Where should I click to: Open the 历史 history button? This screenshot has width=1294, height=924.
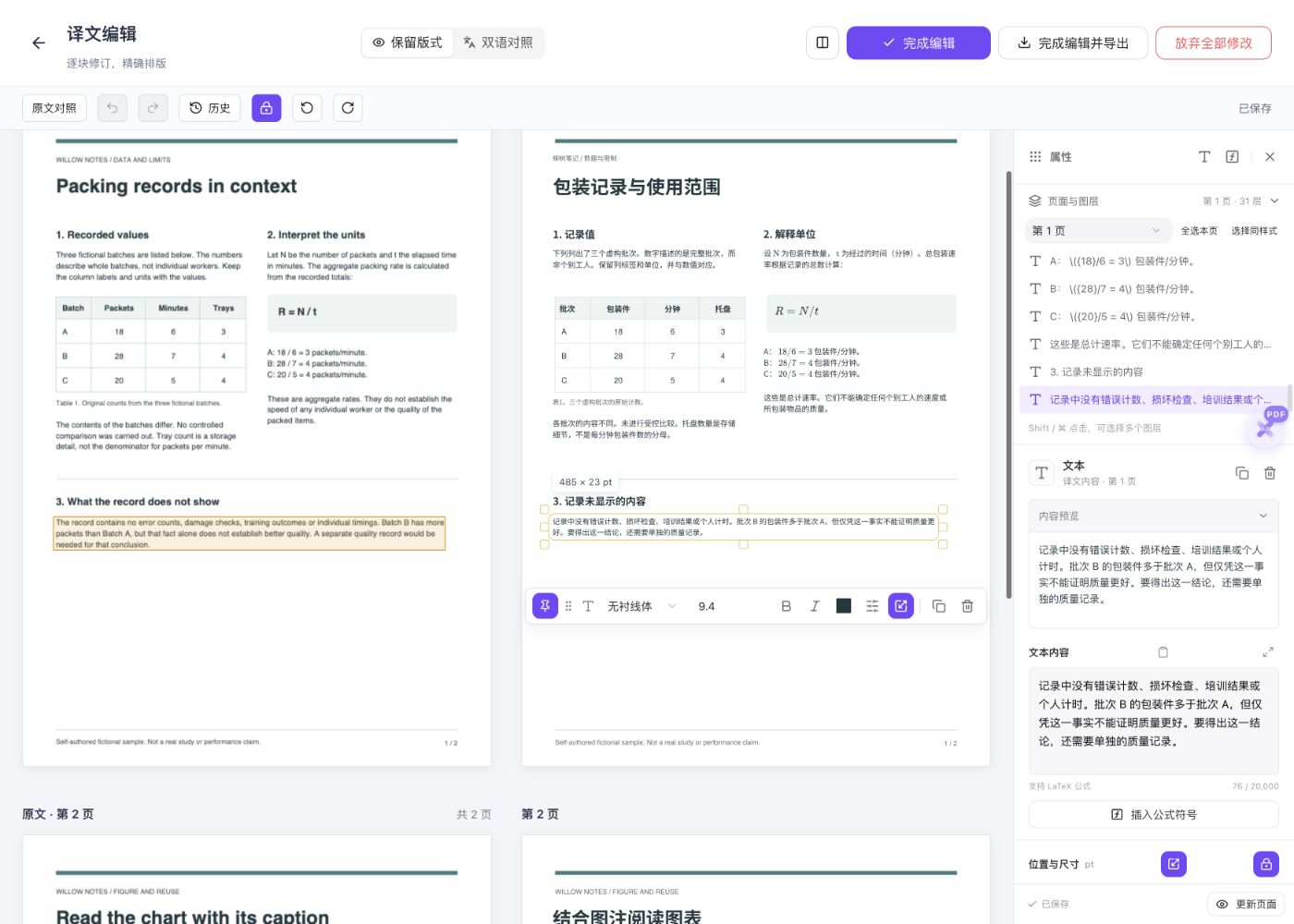(x=210, y=108)
